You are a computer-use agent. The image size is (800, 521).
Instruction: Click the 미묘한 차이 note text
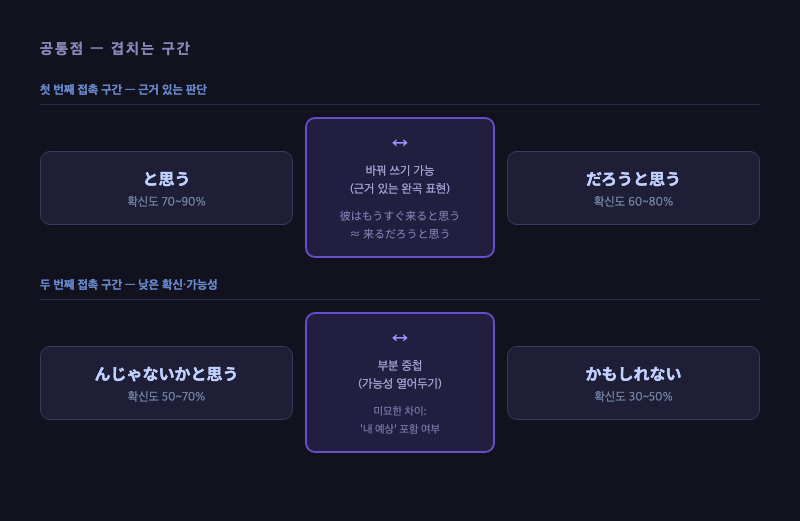(399, 411)
